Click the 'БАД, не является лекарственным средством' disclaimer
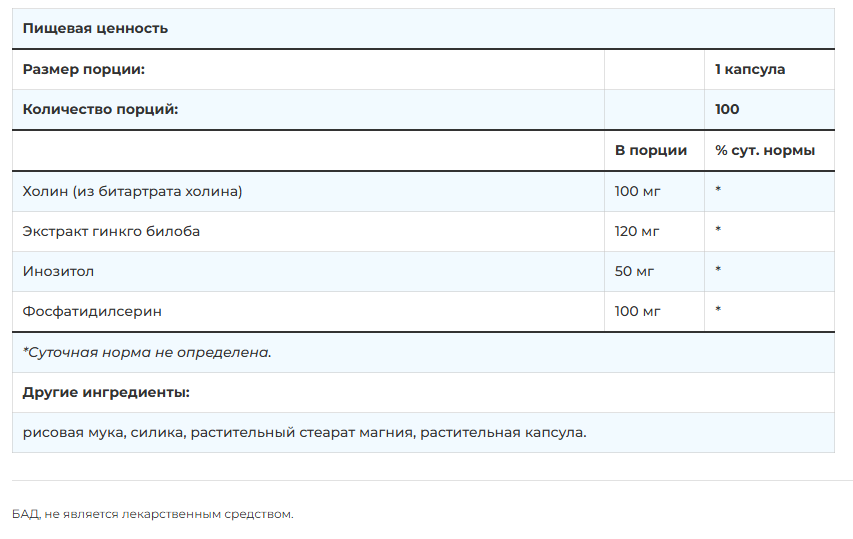 click(153, 514)
